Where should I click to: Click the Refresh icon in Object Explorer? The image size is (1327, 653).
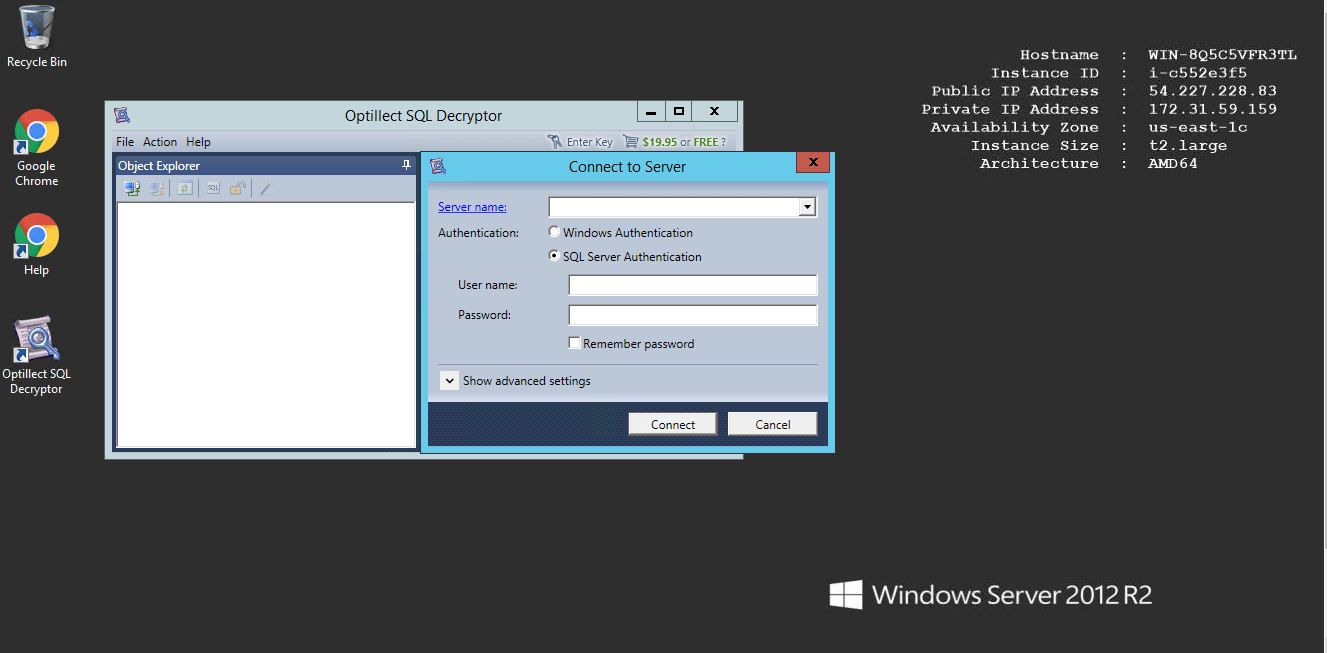[185, 188]
